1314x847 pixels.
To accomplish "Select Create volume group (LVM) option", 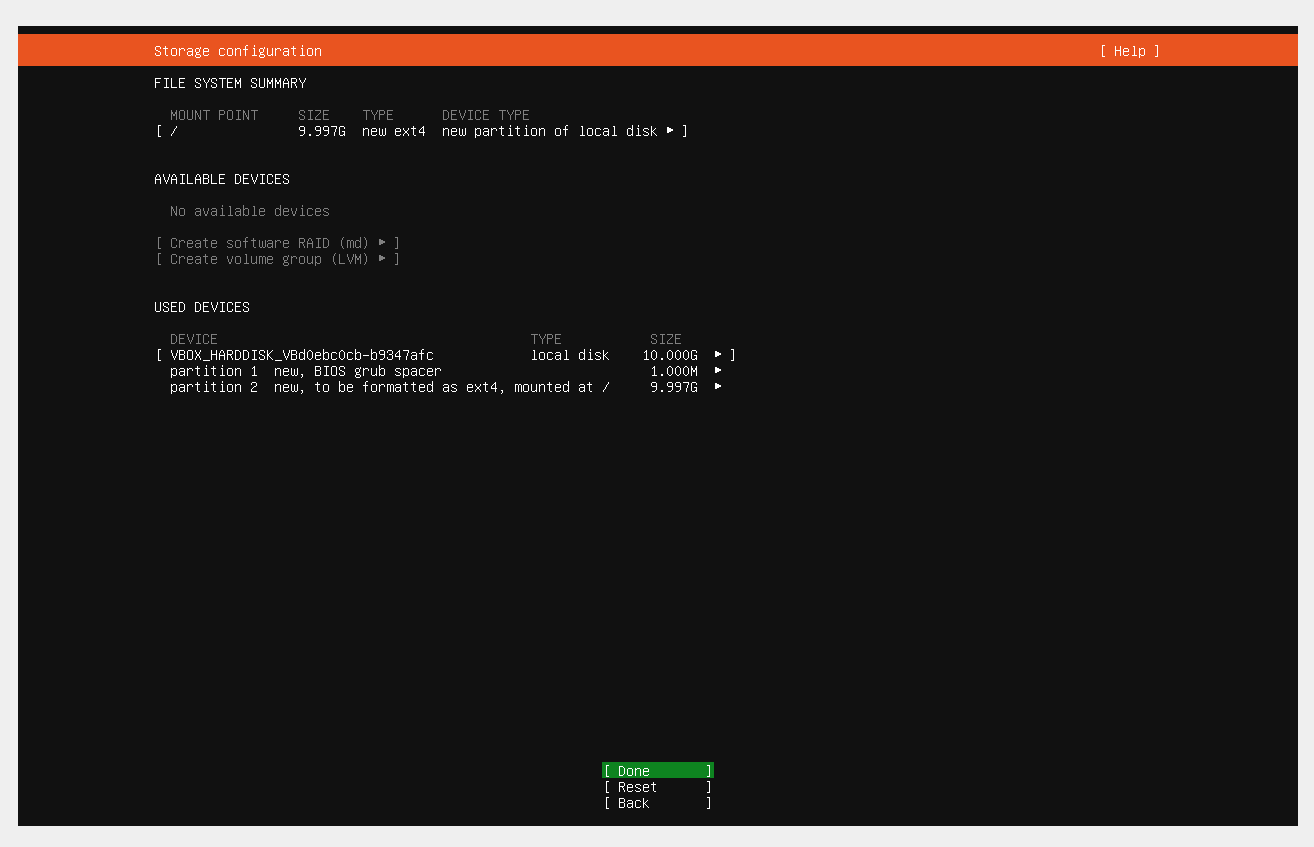I will (x=278, y=259).
